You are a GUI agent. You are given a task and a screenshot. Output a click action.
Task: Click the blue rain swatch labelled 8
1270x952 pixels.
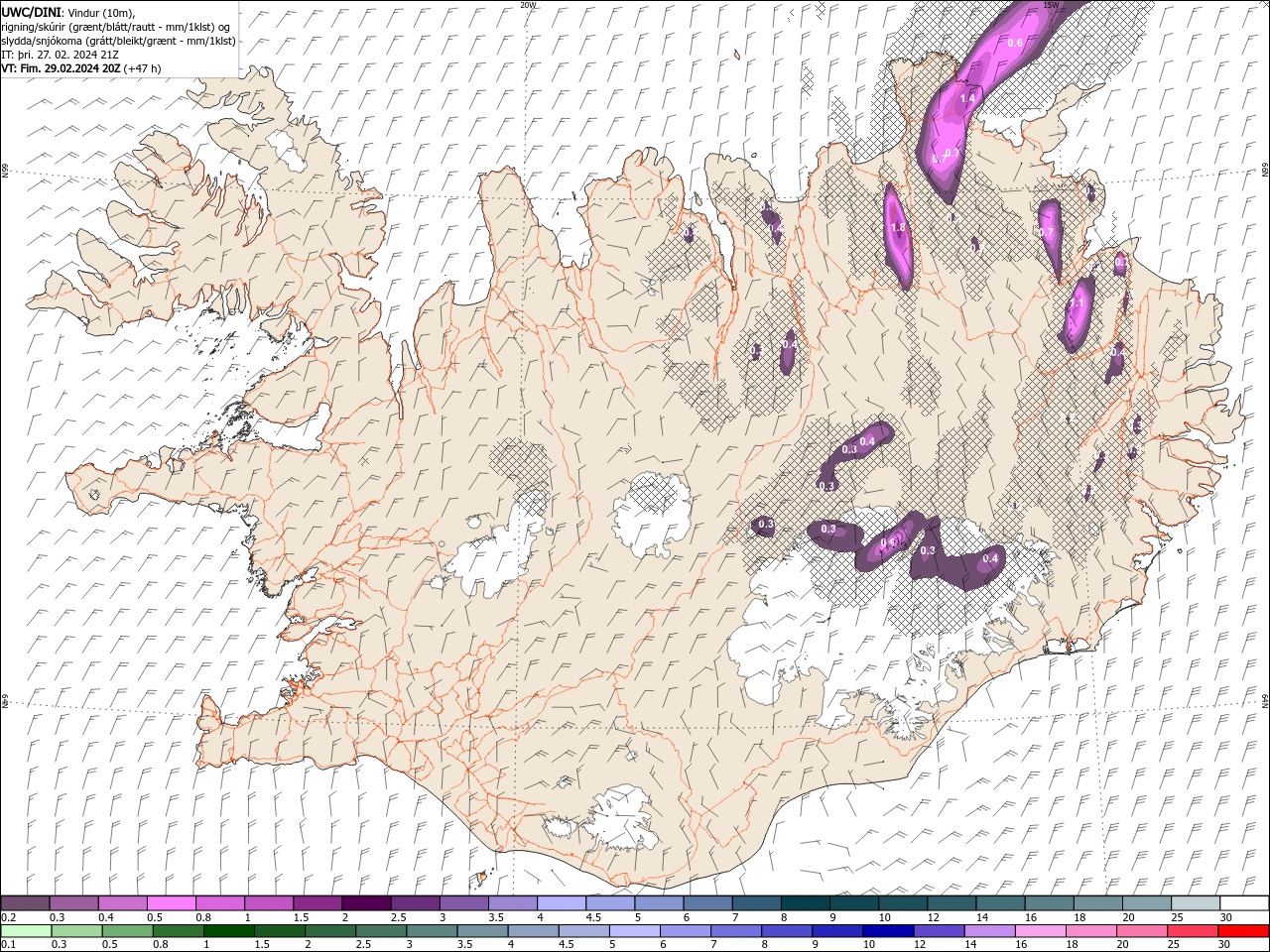click(x=786, y=931)
